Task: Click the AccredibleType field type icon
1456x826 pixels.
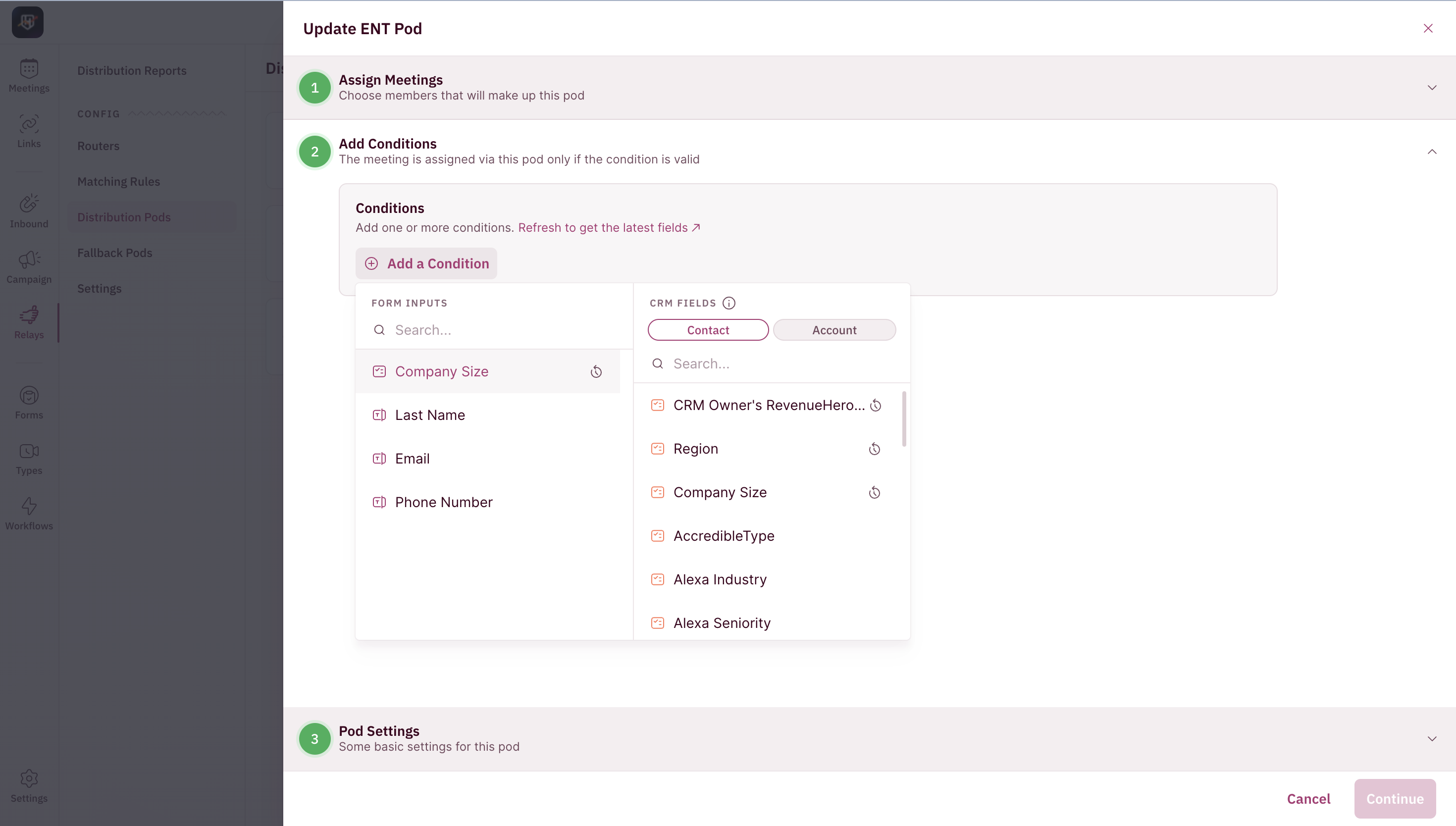Action: pos(658,535)
